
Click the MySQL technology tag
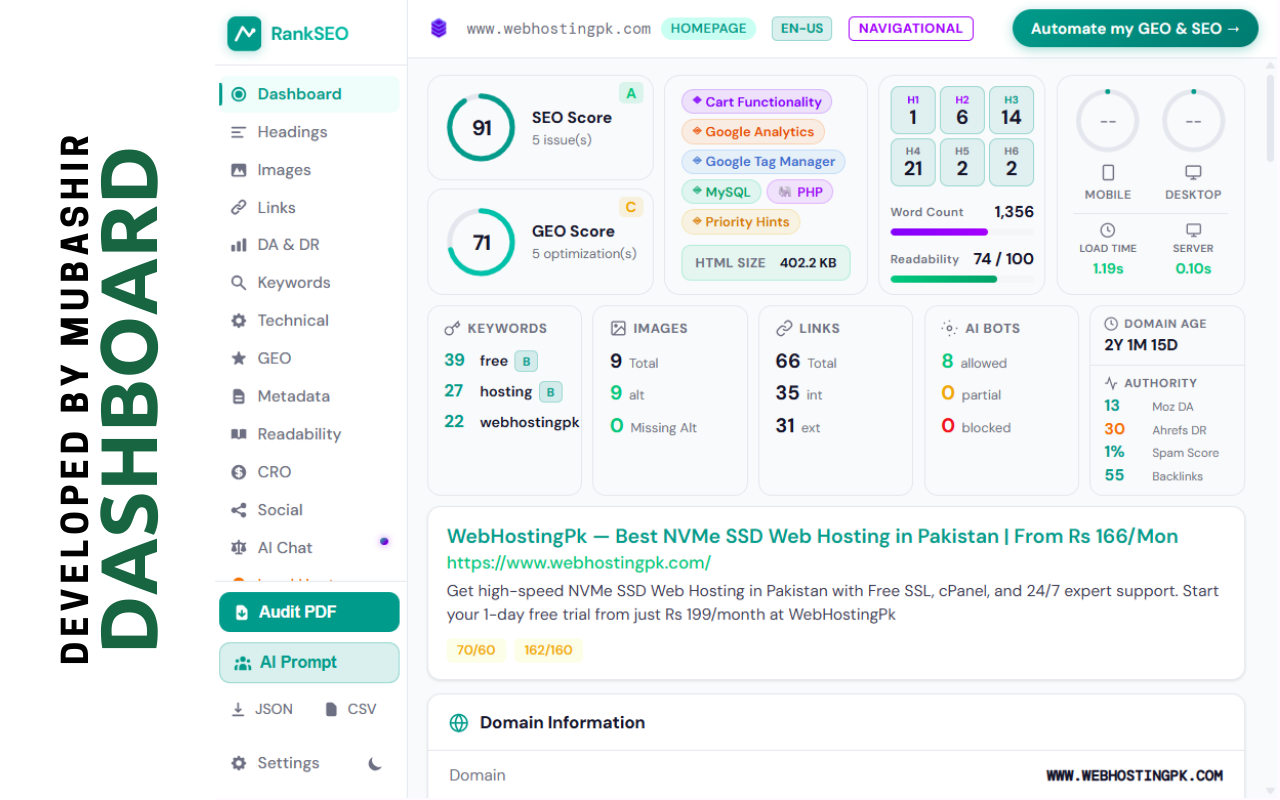pos(721,192)
